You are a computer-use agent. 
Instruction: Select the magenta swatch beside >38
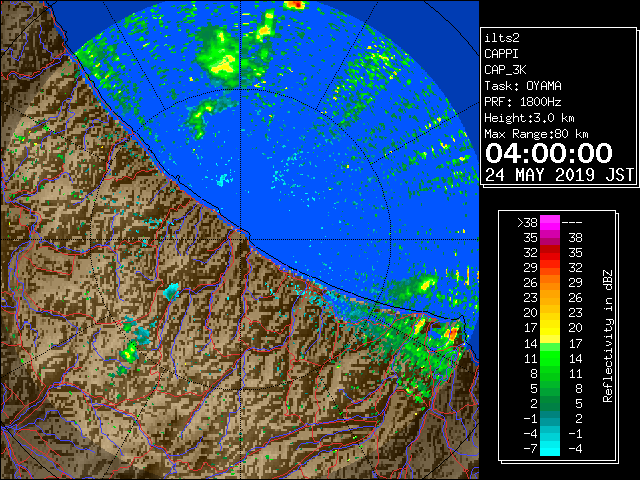pyautogui.click(x=550, y=223)
